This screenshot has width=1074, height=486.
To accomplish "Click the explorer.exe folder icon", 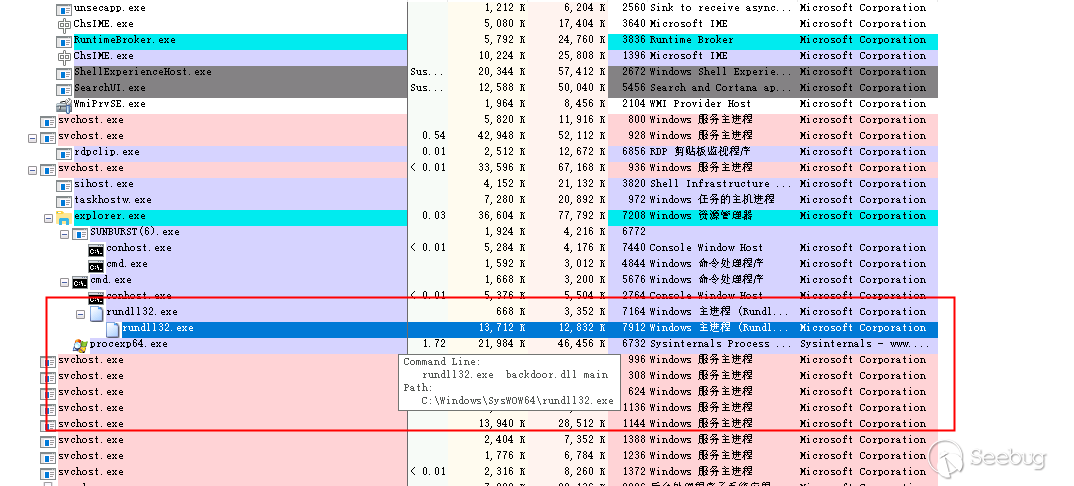I will pos(64,217).
